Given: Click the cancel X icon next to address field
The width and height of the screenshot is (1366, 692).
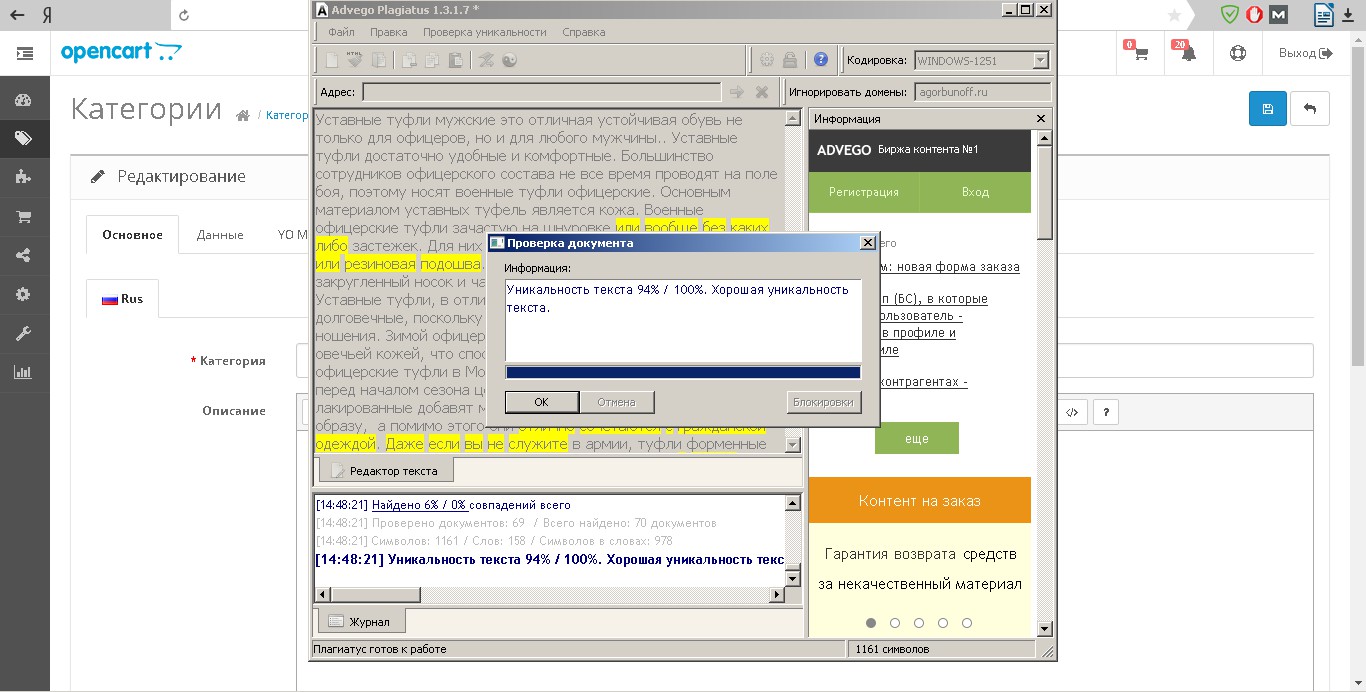Looking at the screenshot, I should coord(762,92).
